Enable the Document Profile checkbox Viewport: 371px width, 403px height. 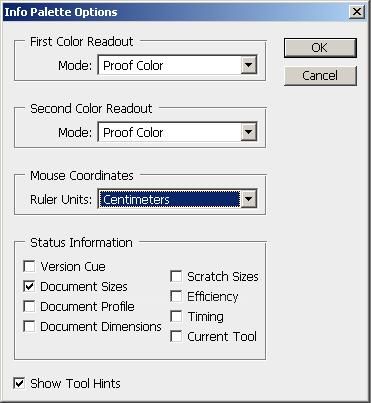29,306
